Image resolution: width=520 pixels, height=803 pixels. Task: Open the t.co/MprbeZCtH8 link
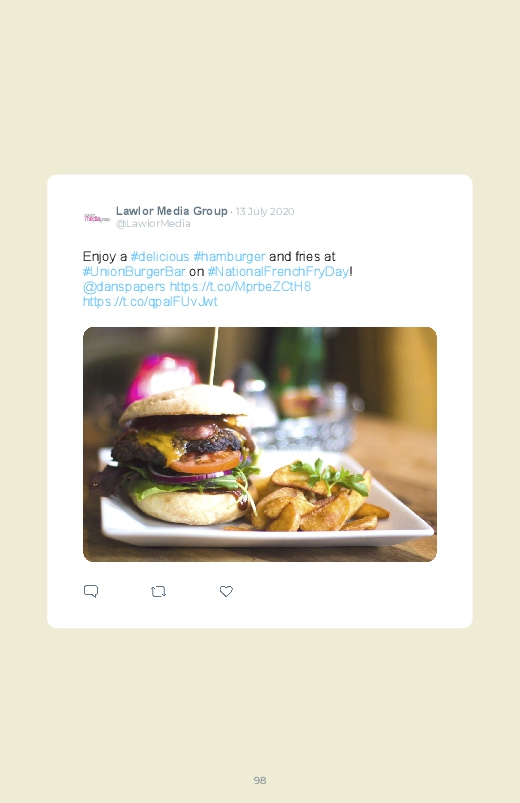click(240, 286)
